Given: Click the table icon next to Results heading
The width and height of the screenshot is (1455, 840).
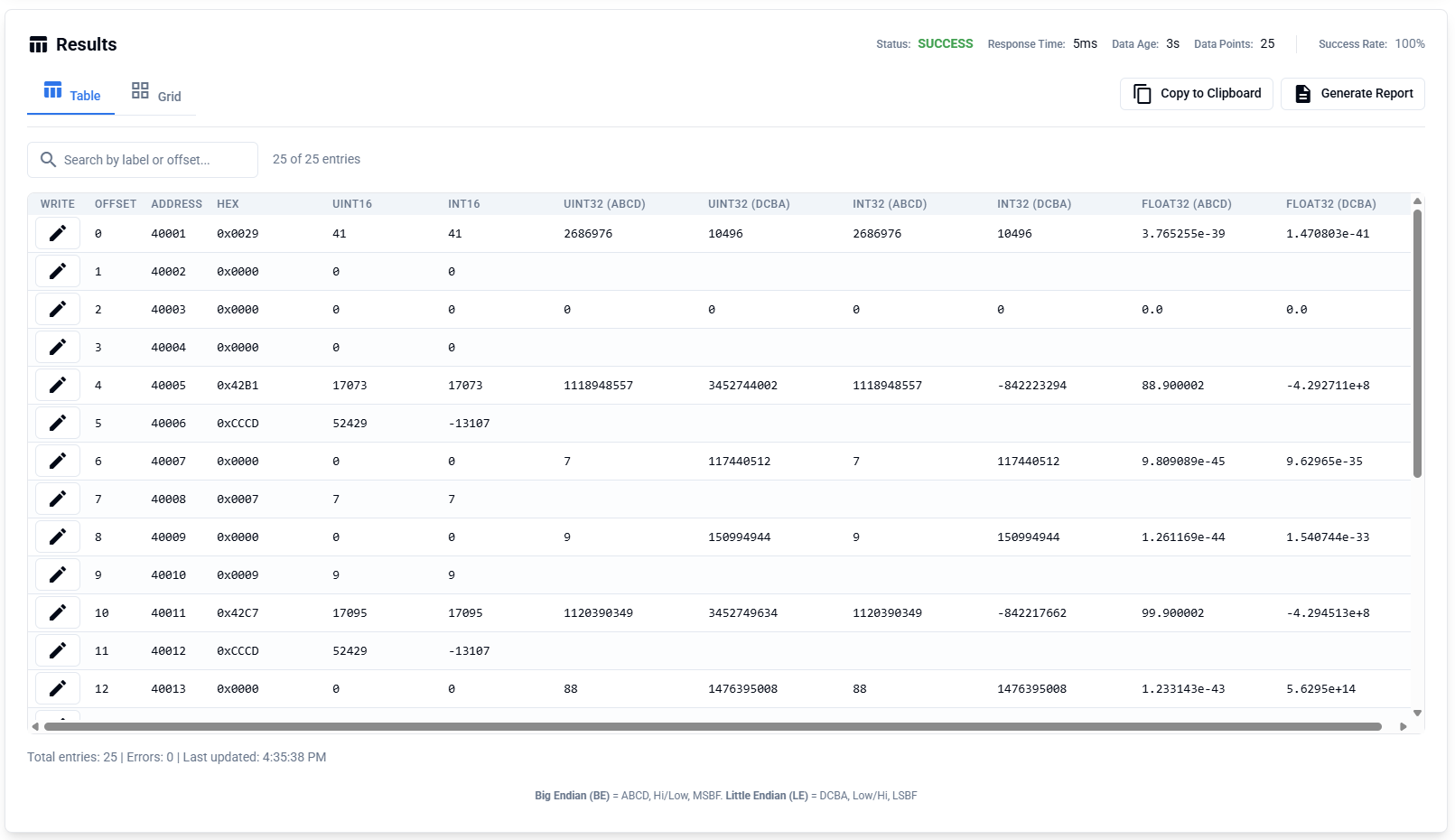Looking at the screenshot, I should click(x=39, y=43).
